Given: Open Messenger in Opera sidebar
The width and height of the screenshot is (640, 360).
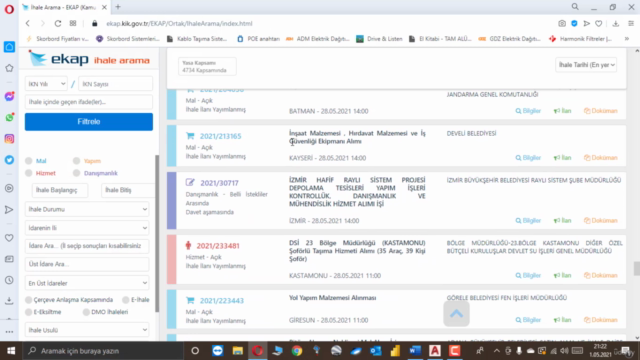Looking at the screenshot, I should (9, 96).
